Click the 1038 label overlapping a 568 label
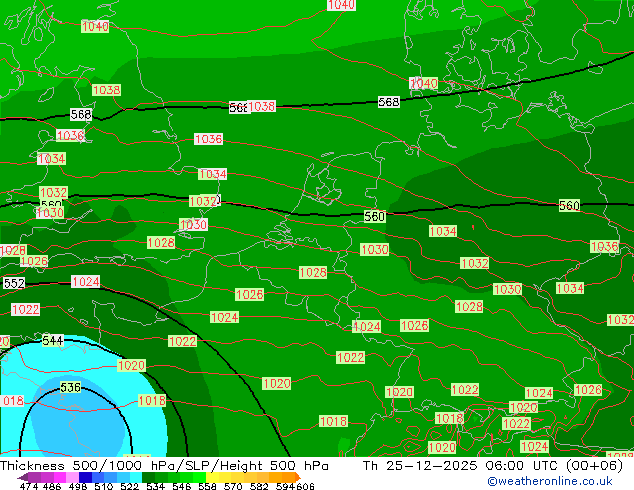This screenshot has height=490, width=634. pos(262,106)
